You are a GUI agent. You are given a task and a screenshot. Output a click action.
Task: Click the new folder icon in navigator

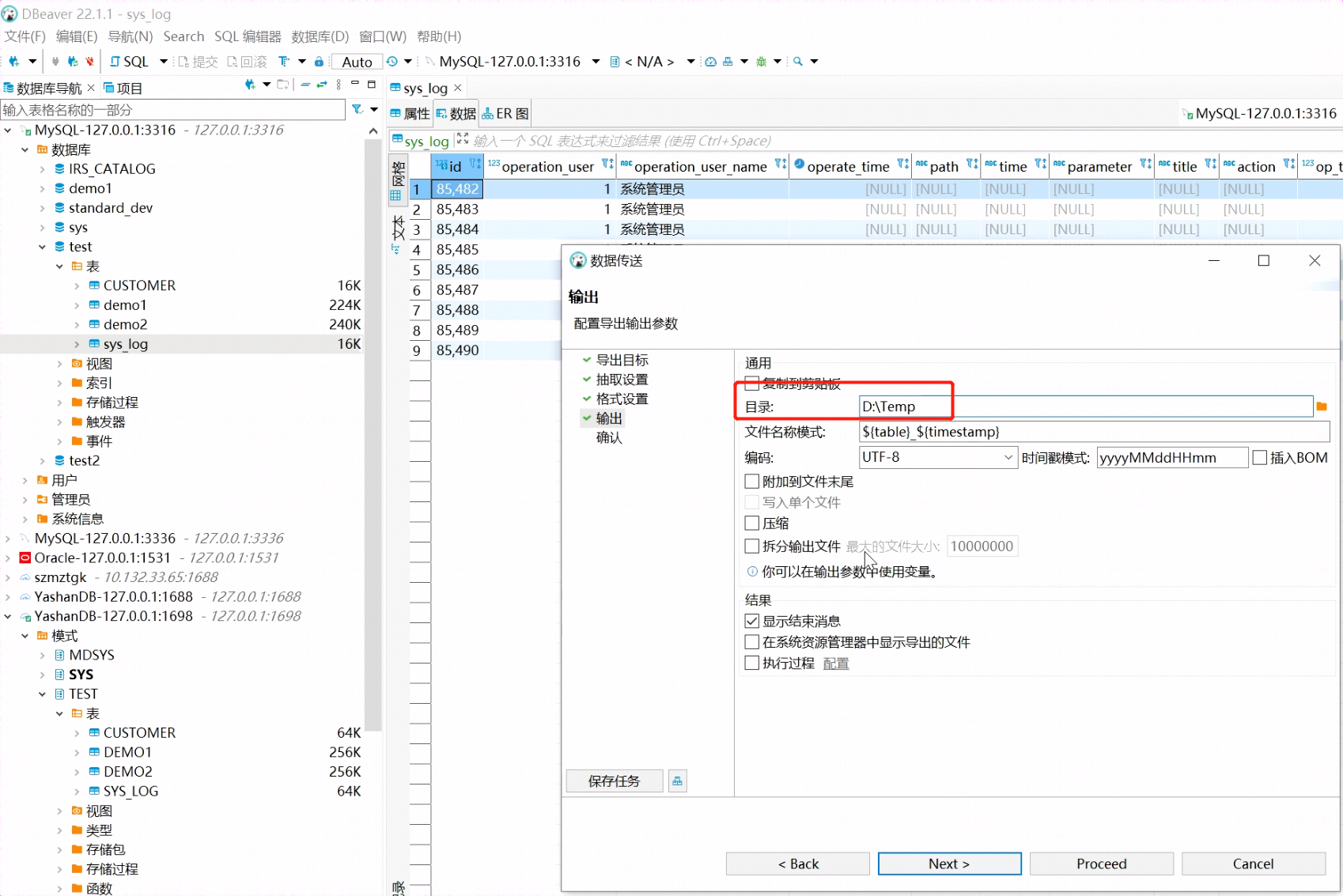coord(282,85)
